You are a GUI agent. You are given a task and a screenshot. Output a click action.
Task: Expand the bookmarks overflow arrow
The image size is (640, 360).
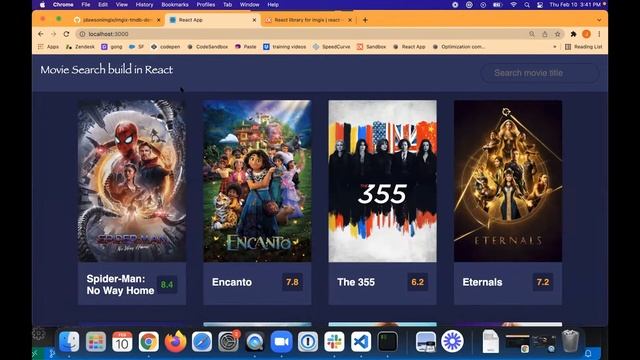pos(554,47)
